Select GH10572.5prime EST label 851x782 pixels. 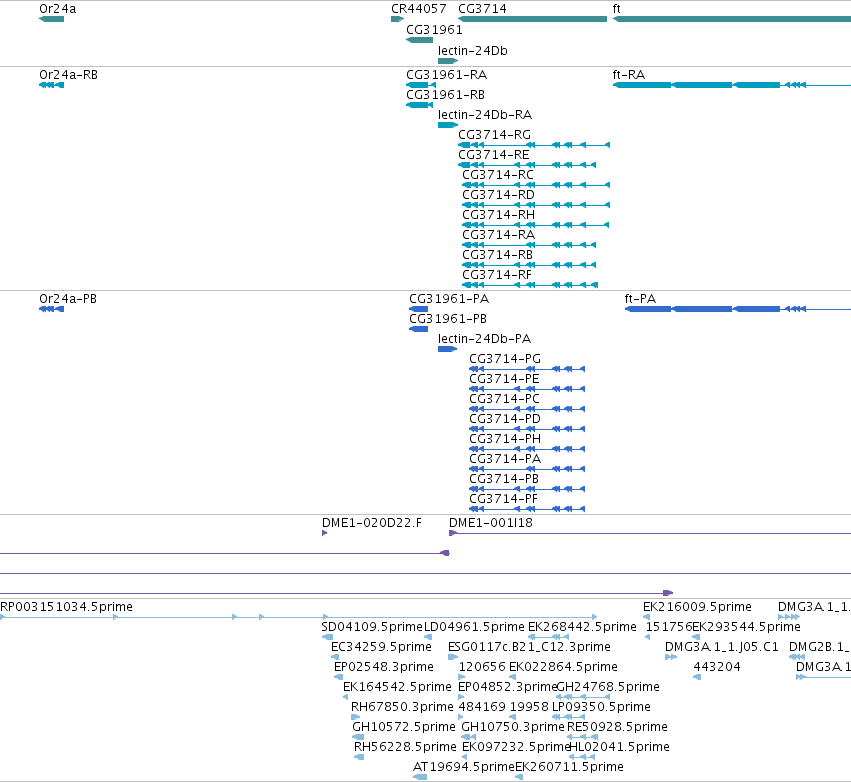click(404, 728)
